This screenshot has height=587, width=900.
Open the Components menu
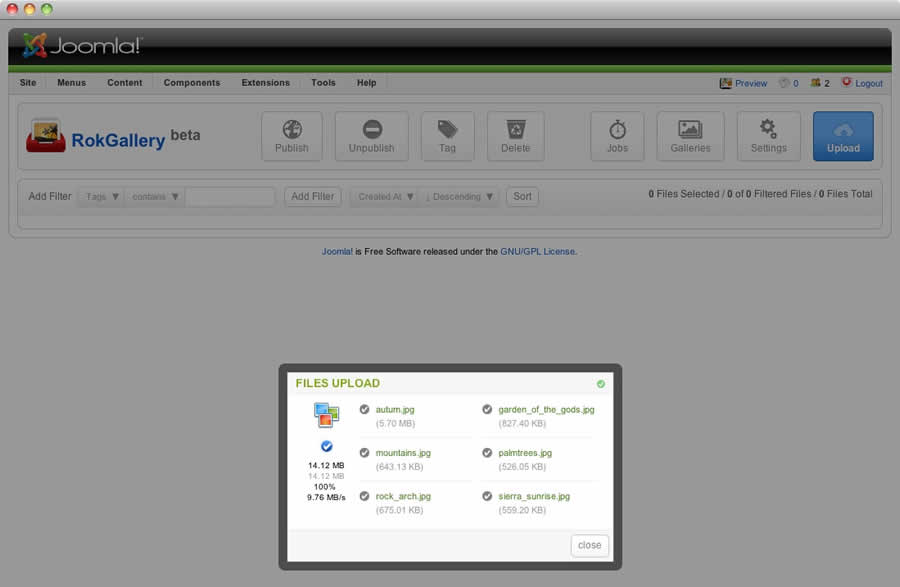[x=192, y=83]
